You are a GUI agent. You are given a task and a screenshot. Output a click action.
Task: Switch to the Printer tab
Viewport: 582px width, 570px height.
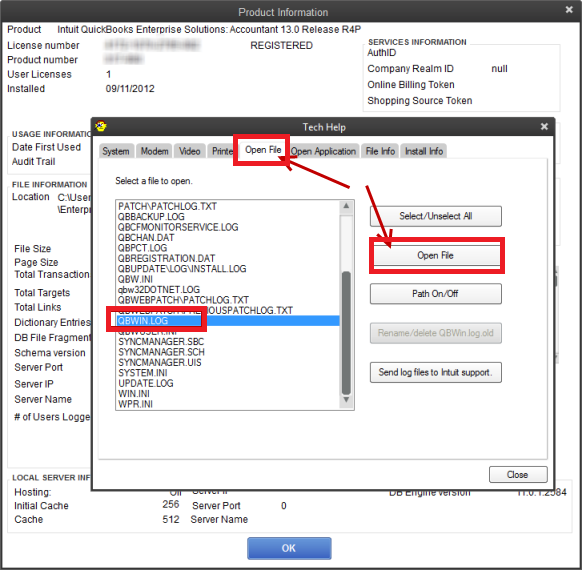(222, 151)
